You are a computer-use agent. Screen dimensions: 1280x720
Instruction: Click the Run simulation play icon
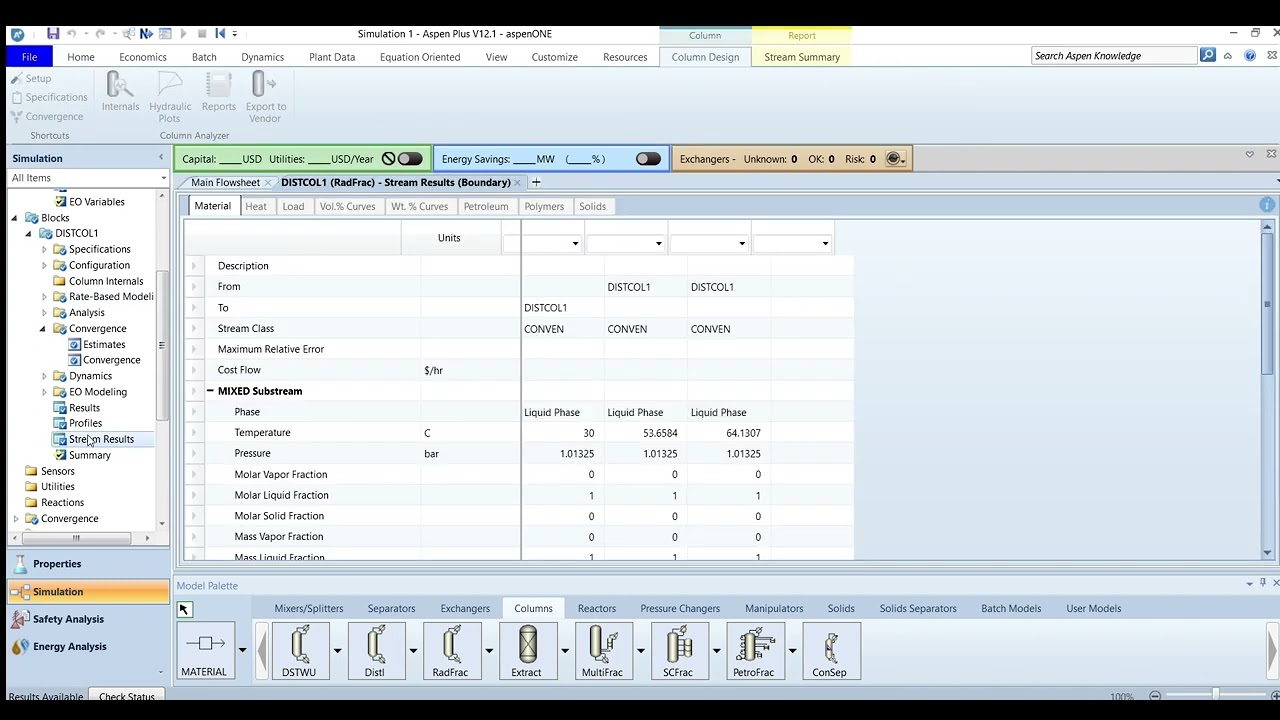(x=182, y=34)
